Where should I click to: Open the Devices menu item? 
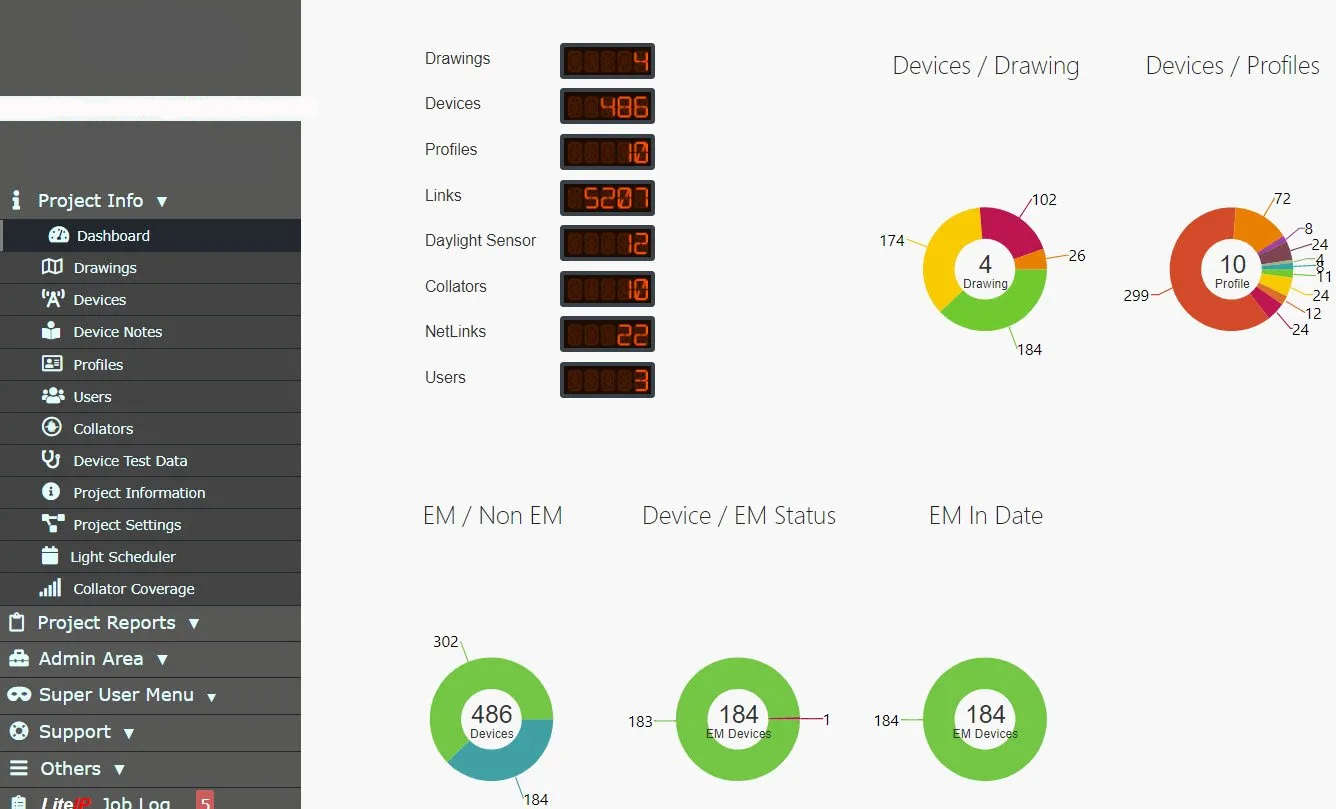click(150, 299)
